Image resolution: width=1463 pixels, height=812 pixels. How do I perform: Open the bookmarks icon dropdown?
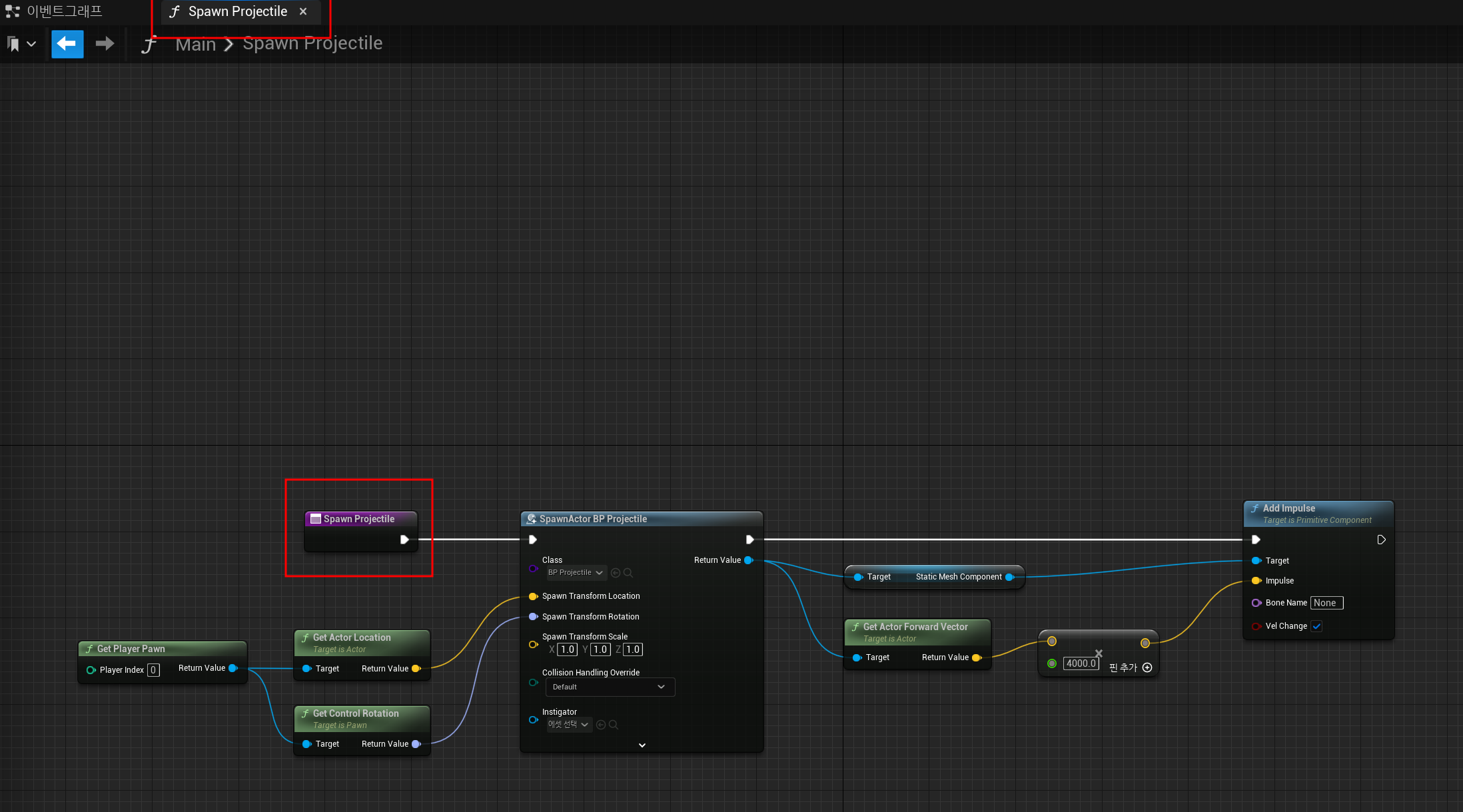[21, 44]
